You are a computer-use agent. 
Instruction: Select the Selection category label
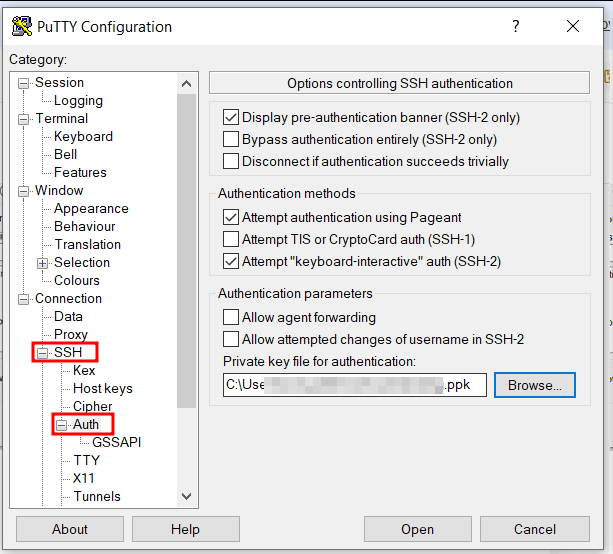click(82, 262)
